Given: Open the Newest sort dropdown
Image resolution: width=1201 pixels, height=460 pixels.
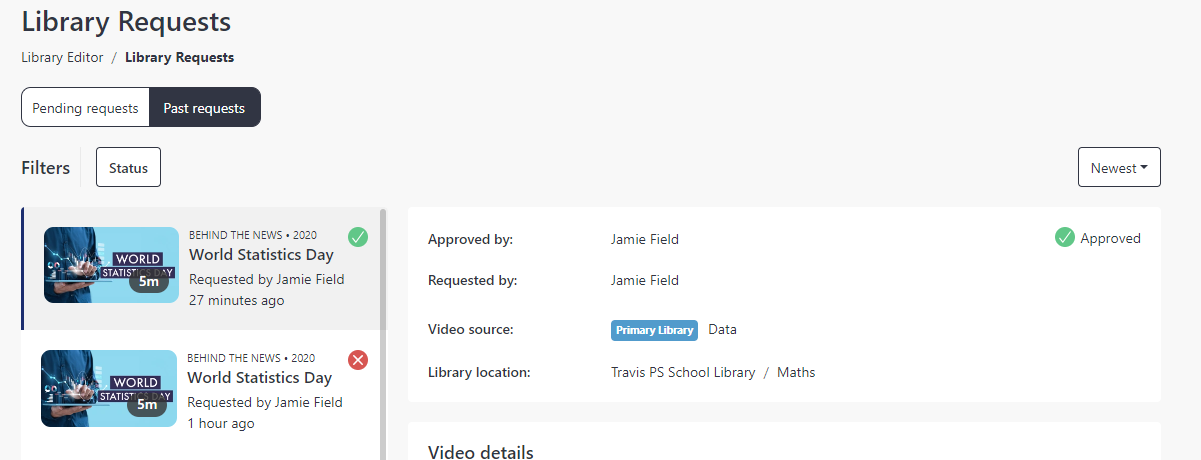Looking at the screenshot, I should click(1119, 168).
